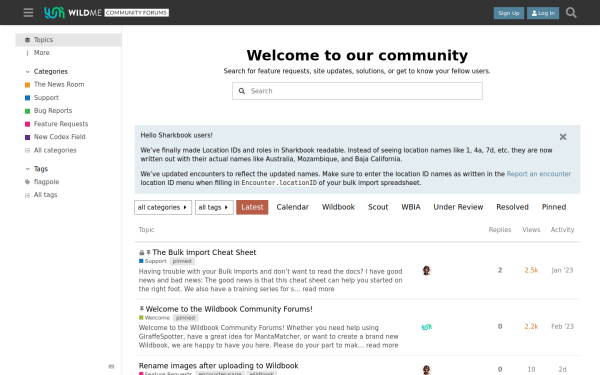Open All categories list
The height and width of the screenshot is (375, 600).
[x=55, y=150]
